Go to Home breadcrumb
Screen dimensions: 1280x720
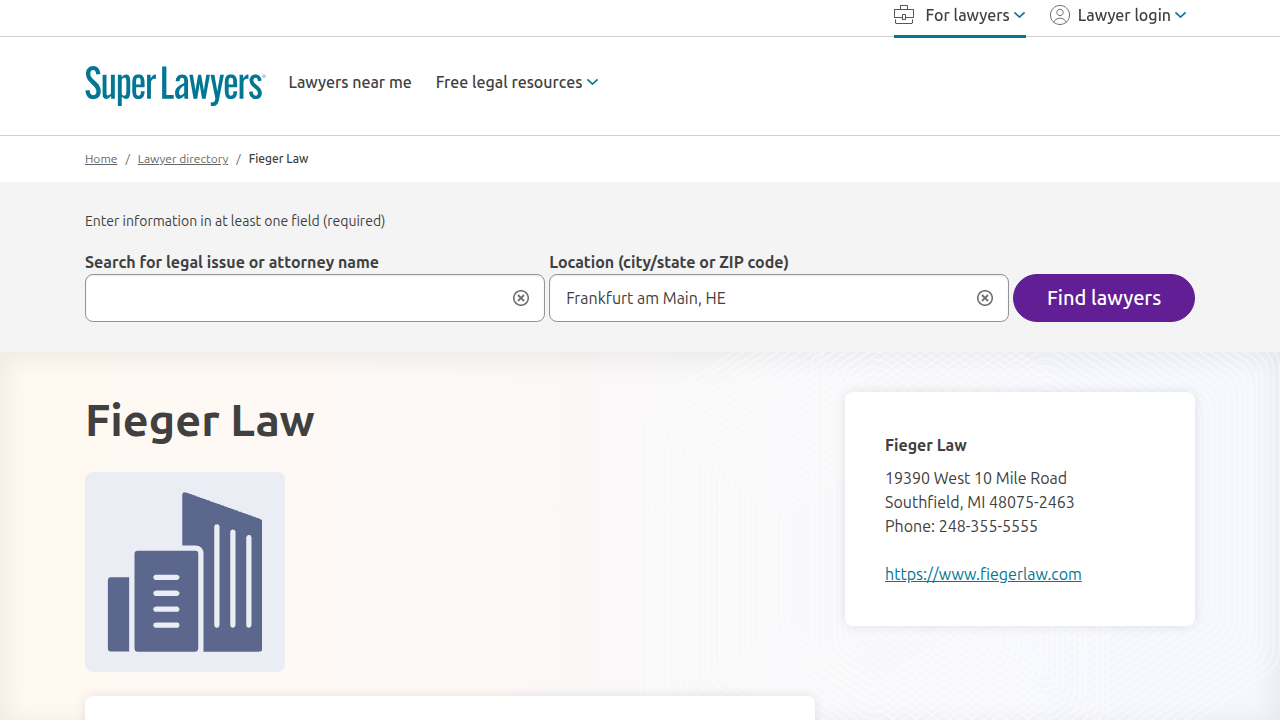pos(101,159)
